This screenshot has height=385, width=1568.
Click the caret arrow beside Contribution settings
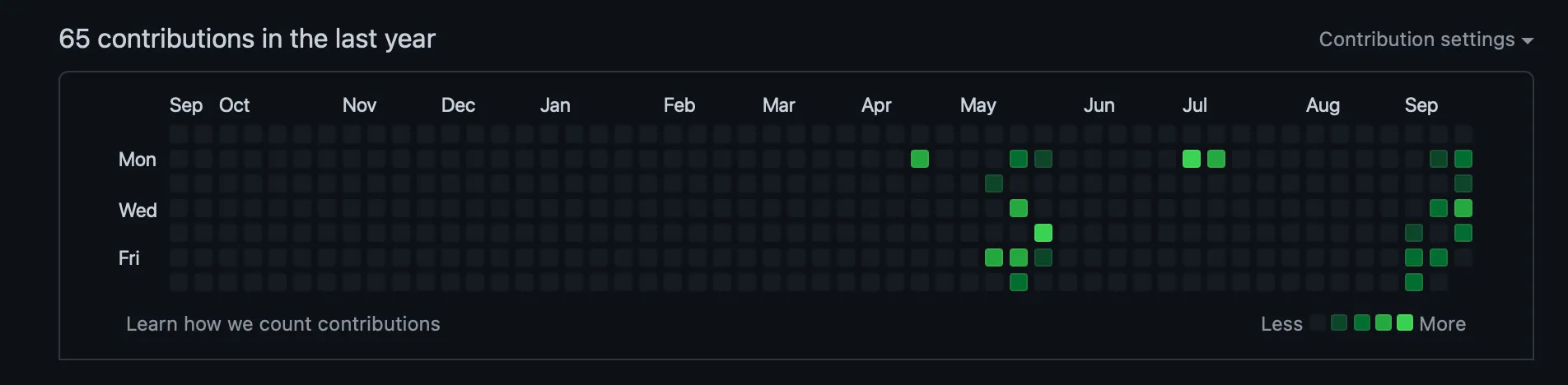(x=1528, y=40)
